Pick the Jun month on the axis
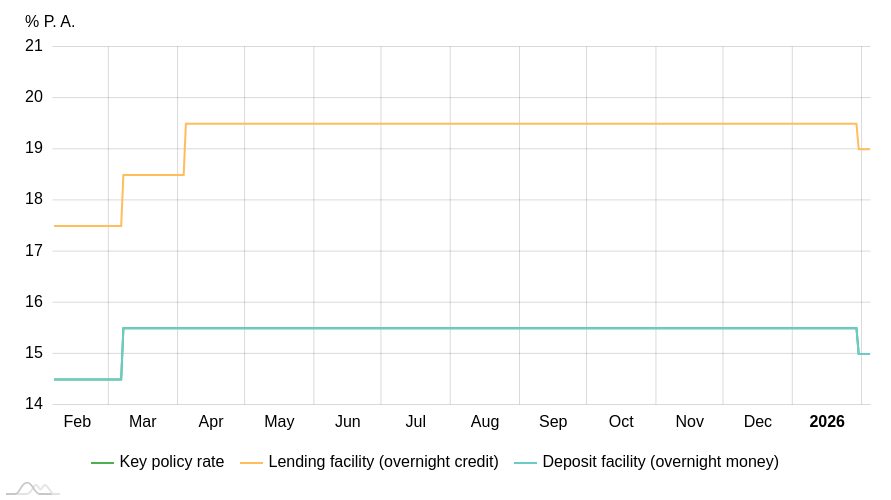Viewport: 891px width, 500px height. (348, 422)
